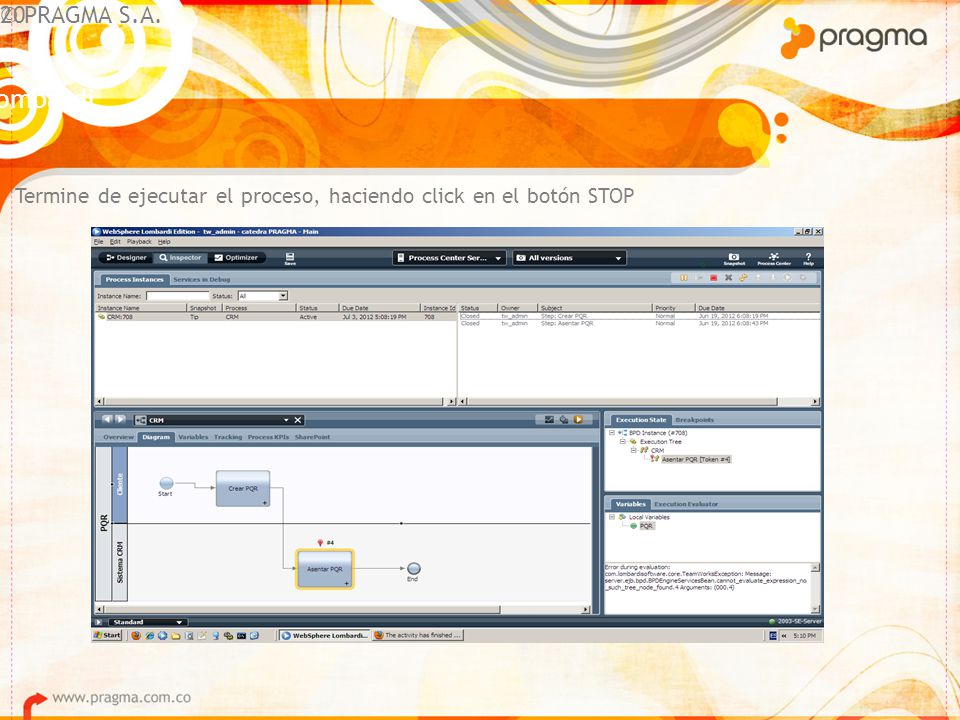Switch to the Variables tab below CRM
This screenshot has width=960, height=720.
[x=193, y=437]
